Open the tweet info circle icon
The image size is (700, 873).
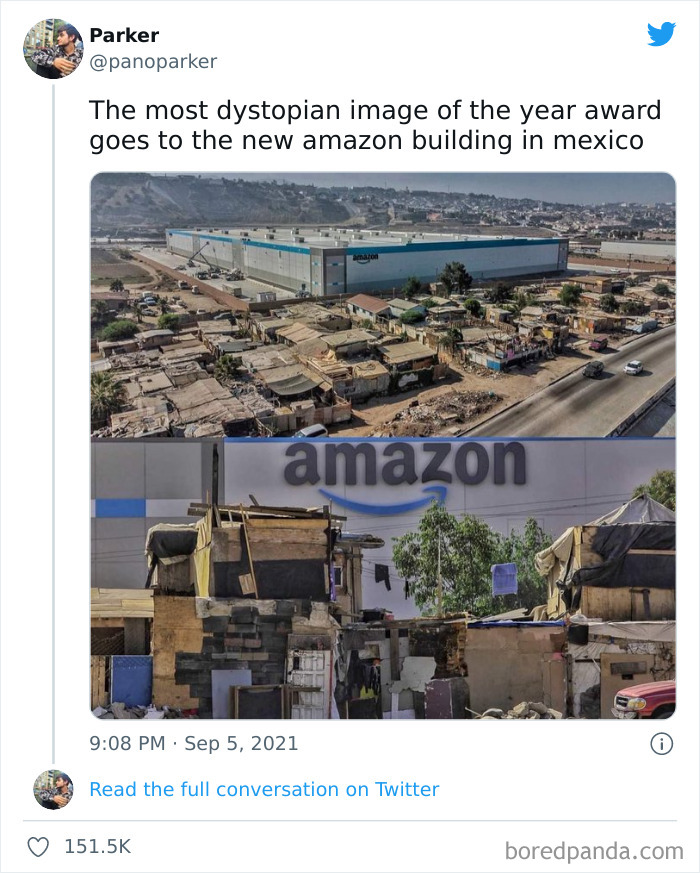tap(662, 744)
